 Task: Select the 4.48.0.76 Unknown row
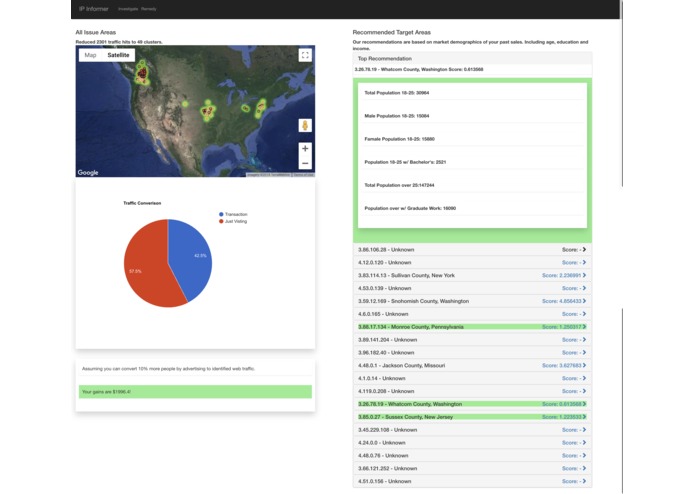click(x=472, y=455)
